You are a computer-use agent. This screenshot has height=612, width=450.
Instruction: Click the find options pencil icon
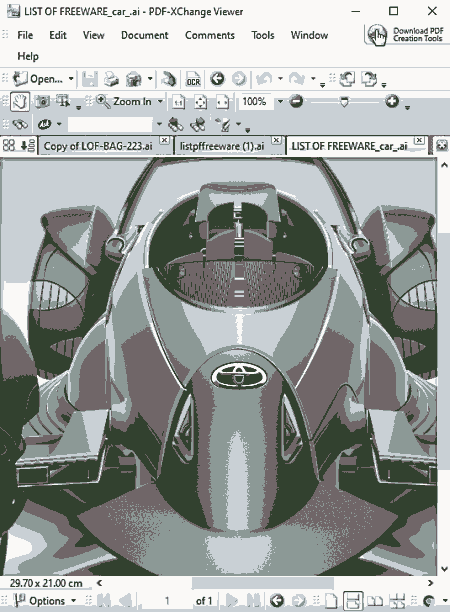click(x=224, y=125)
